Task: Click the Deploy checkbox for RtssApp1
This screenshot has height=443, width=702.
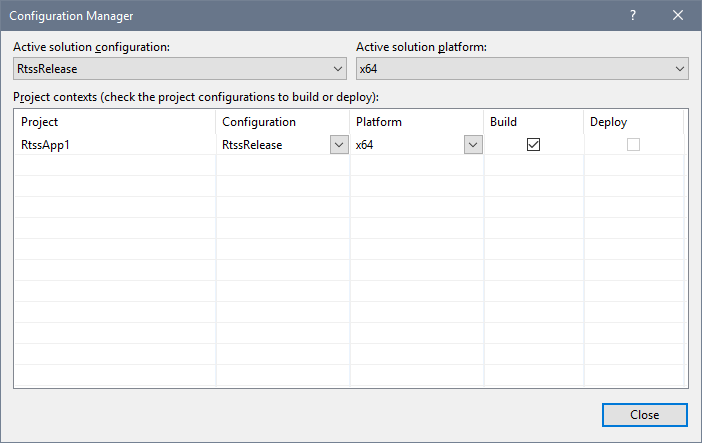Action: 632,144
